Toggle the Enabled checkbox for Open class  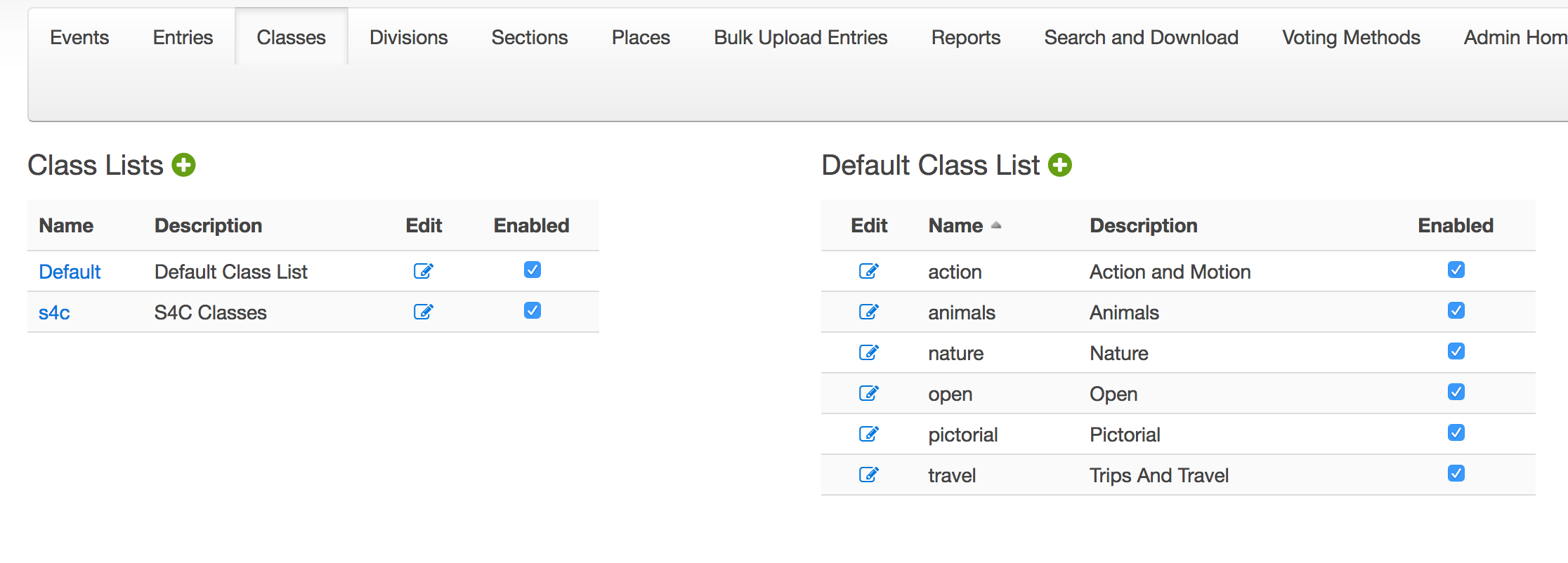1456,392
